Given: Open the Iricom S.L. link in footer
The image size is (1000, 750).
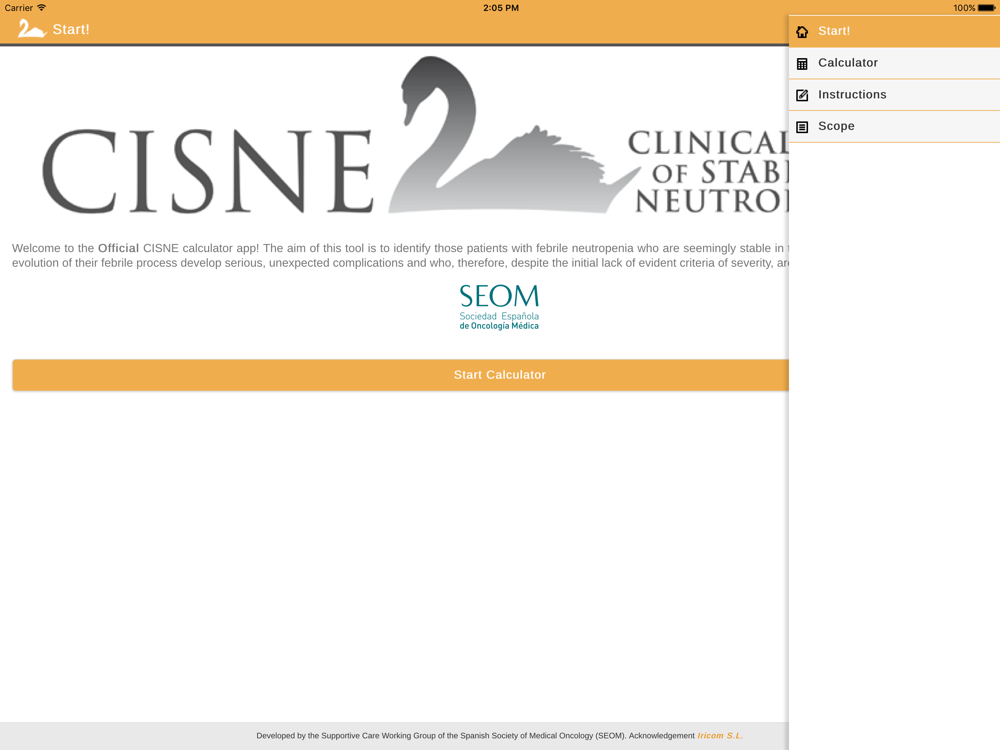Looking at the screenshot, I should click(720, 735).
